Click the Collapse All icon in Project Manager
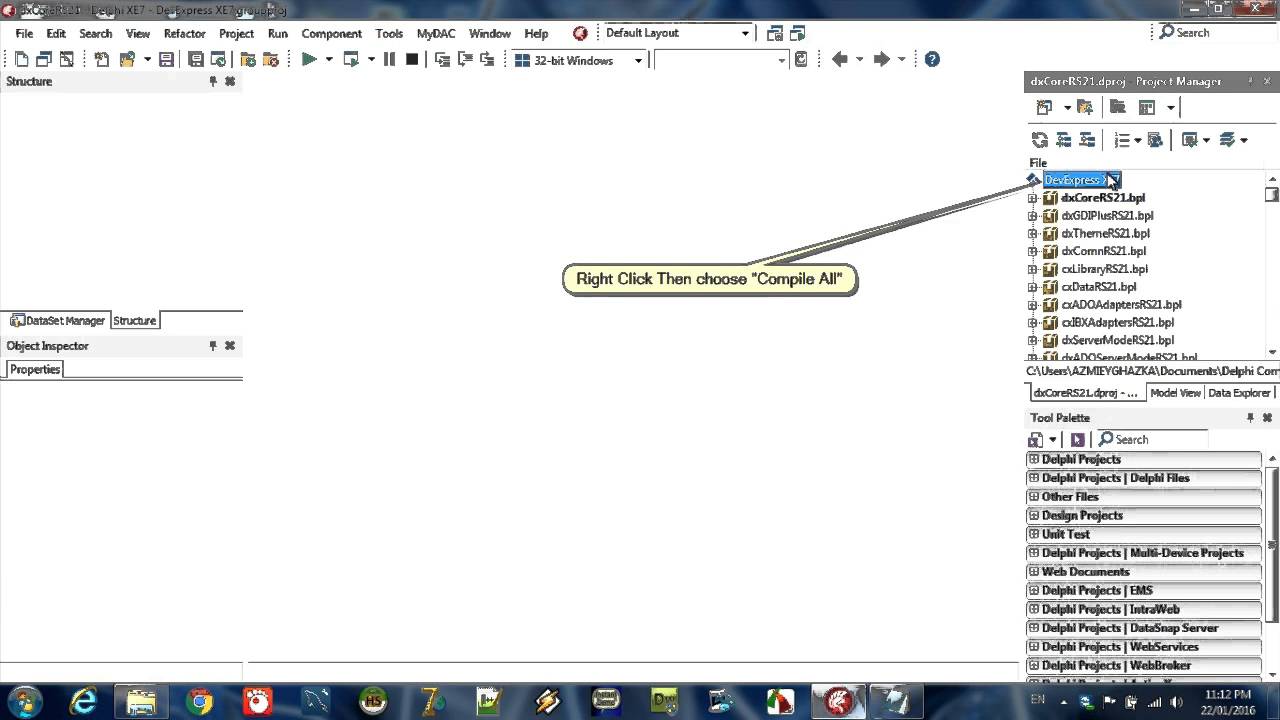Screen dimensions: 1280x720 tap(1087, 140)
